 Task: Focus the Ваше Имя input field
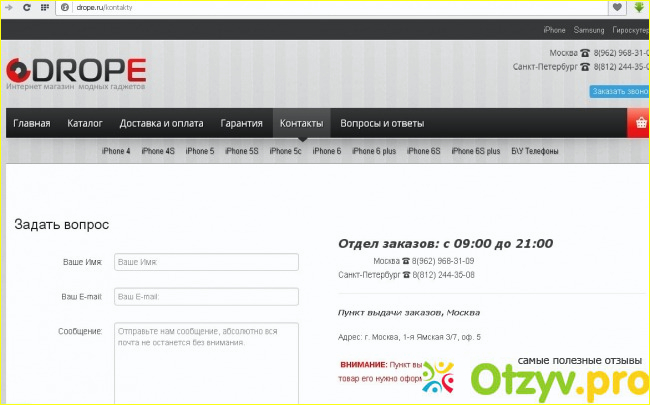click(206, 262)
